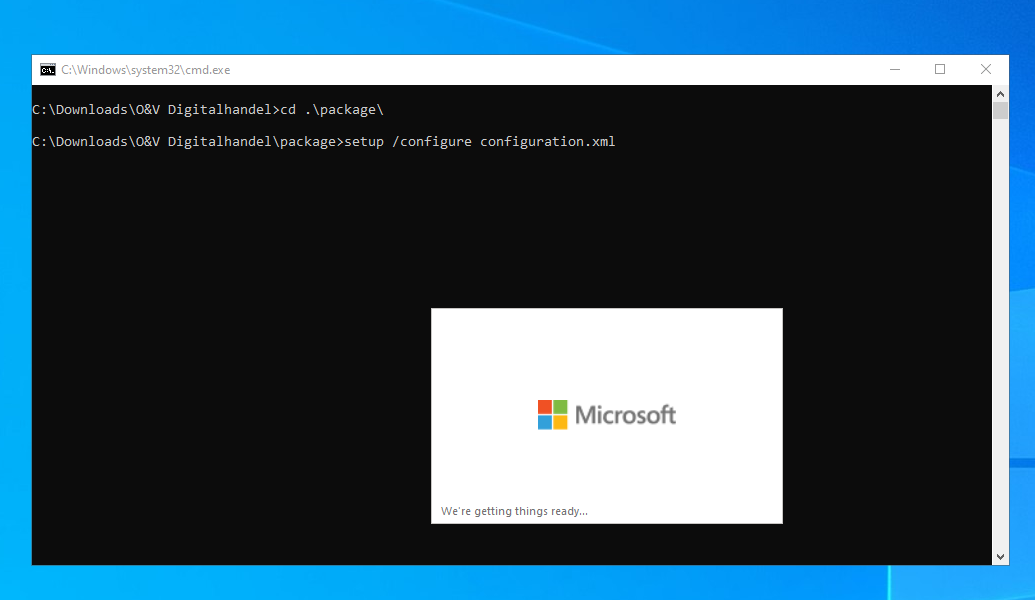This screenshot has width=1035, height=600.
Task: Click the scrollbar up arrow in cmd
Action: tap(1000, 94)
